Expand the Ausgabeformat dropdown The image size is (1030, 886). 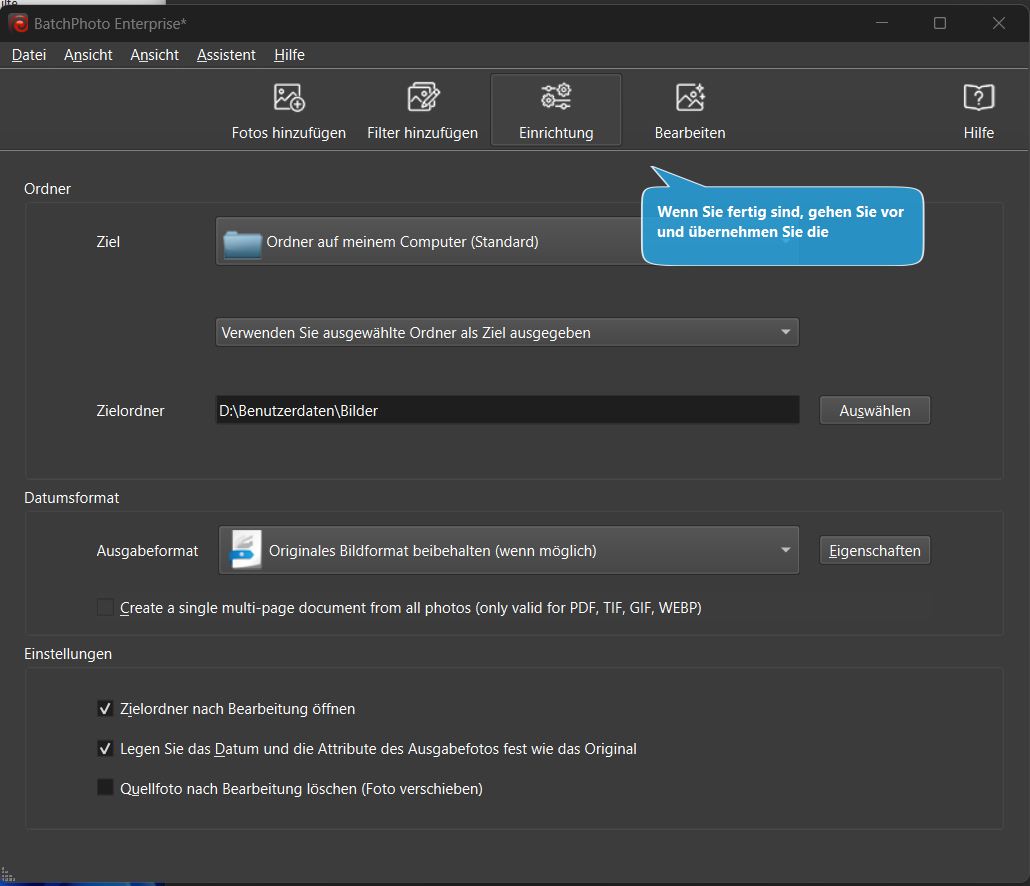[x=785, y=551]
